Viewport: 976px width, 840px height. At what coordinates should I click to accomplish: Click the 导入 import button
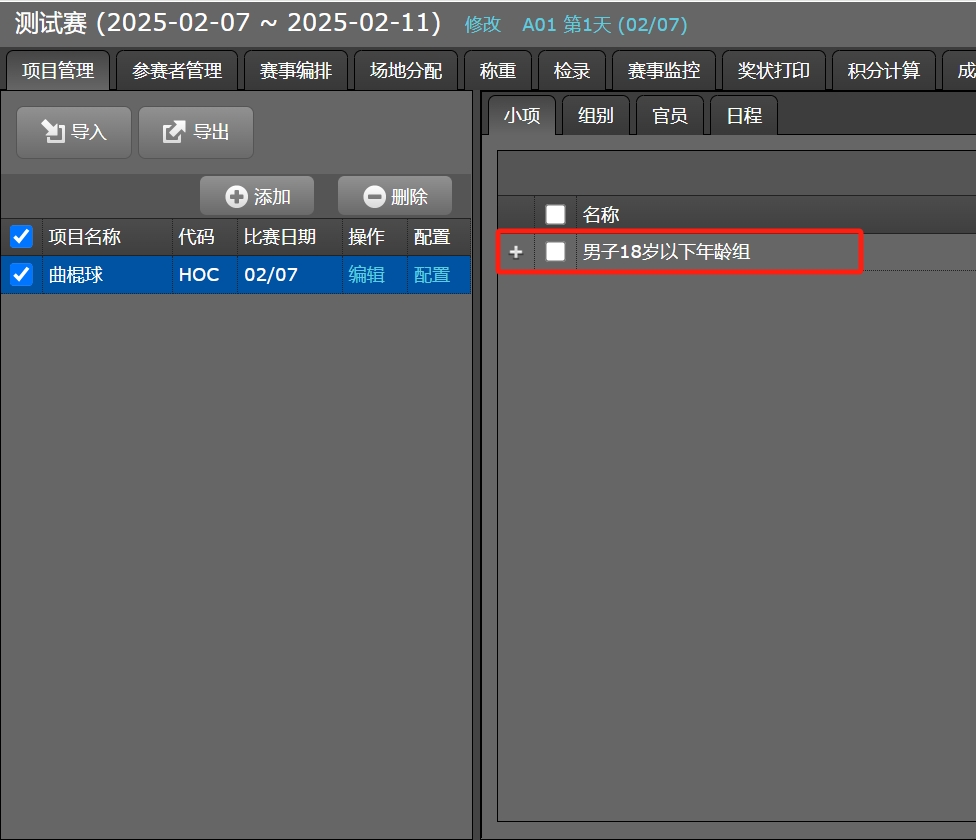(73, 132)
